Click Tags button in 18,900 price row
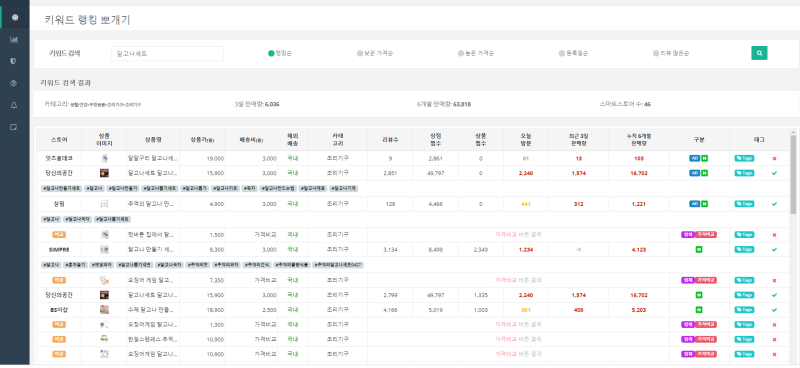The height and width of the screenshot is (368, 800). pos(744,310)
